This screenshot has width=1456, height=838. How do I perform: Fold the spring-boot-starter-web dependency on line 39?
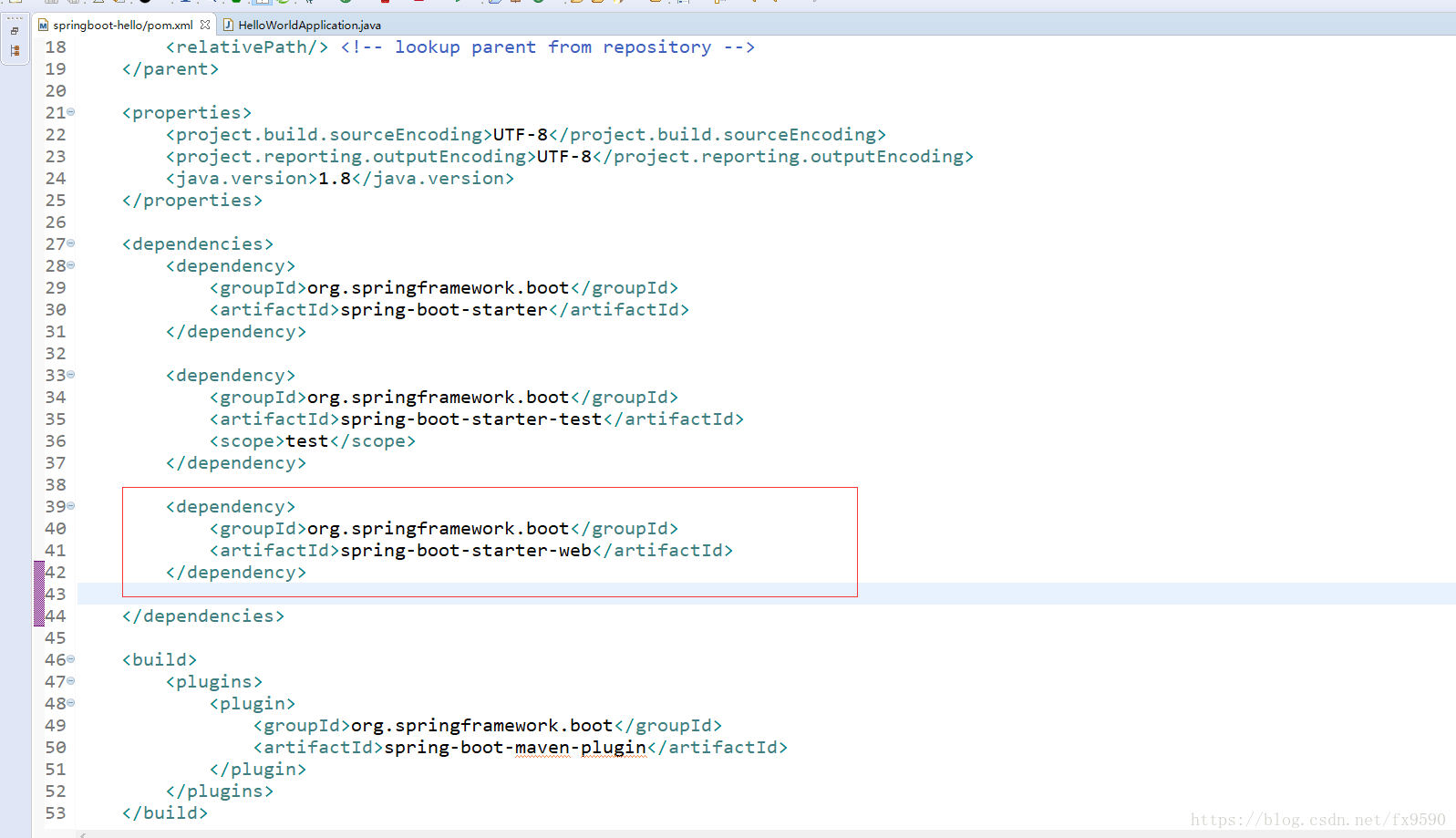tap(71, 506)
